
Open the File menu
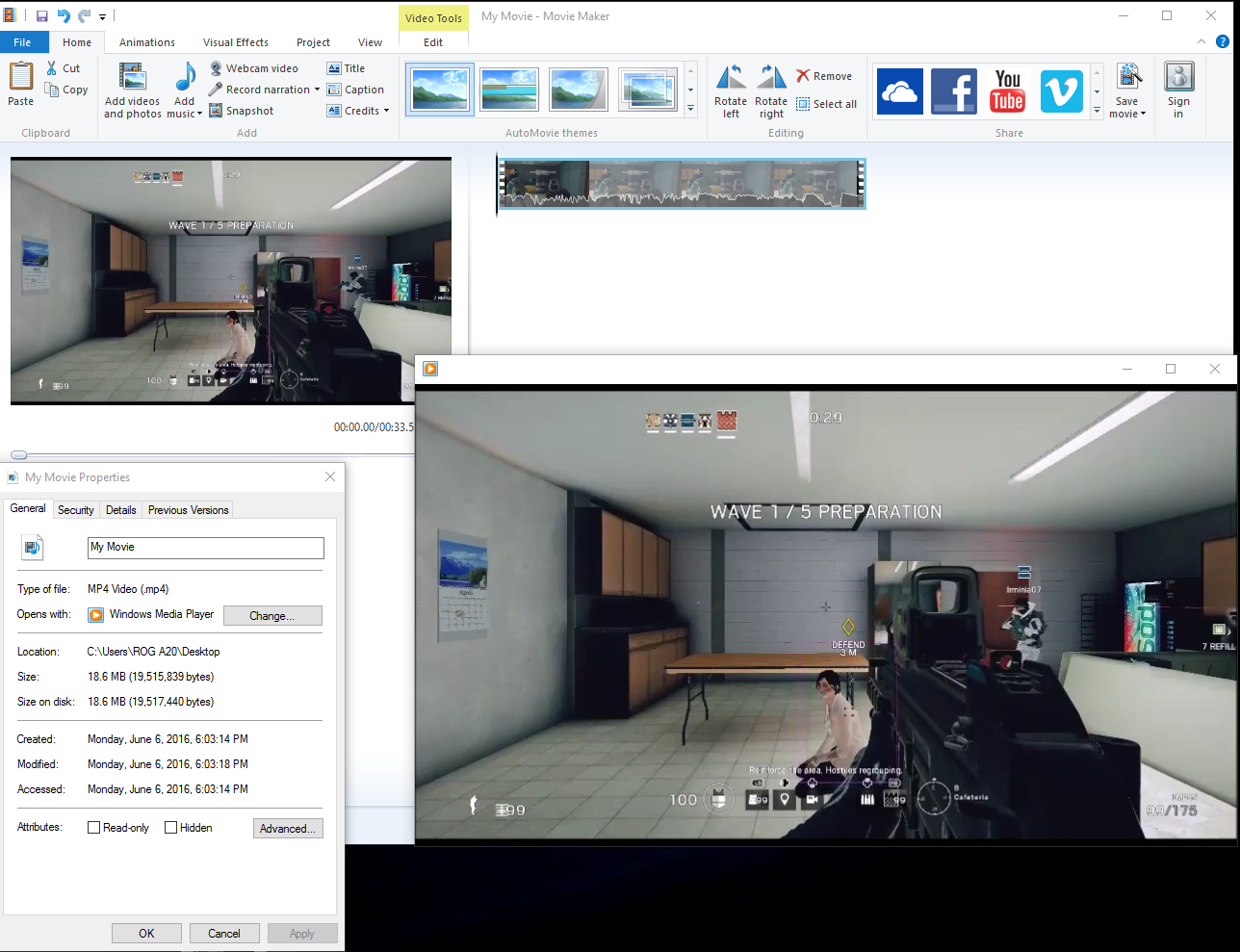click(23, 42)
